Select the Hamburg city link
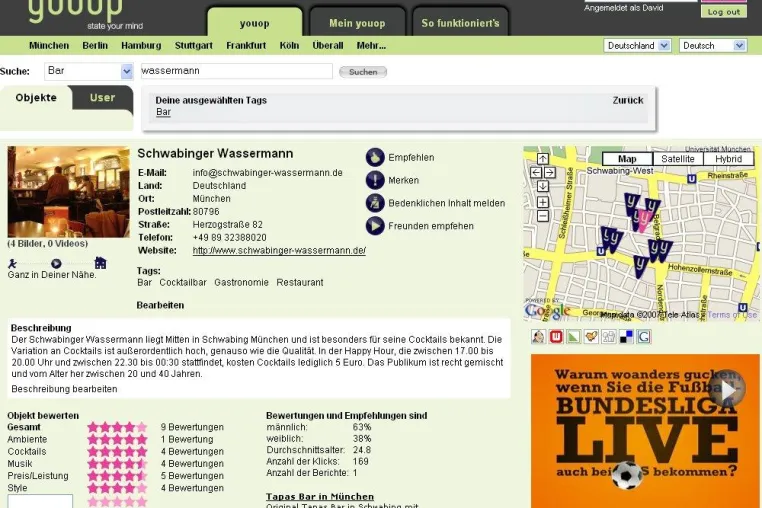 pos(141,46)
